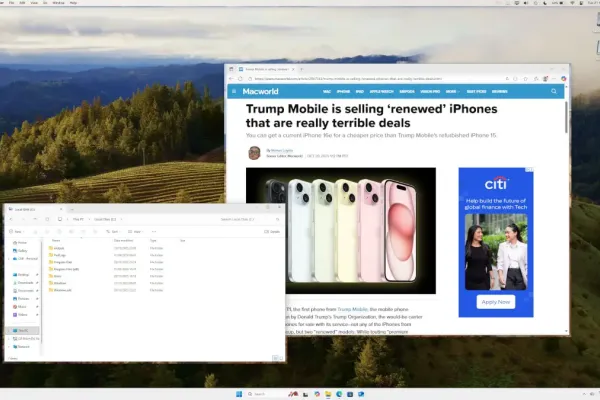This screenshot has width=600, height=400.
Task: Open the New dropdown in File Explorer
Action: pos(17,232)
